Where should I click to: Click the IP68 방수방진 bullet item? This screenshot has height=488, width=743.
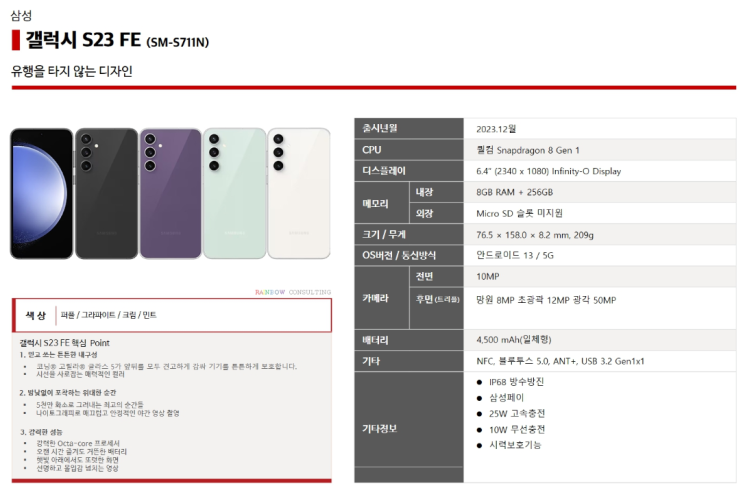tap(511, 382)
